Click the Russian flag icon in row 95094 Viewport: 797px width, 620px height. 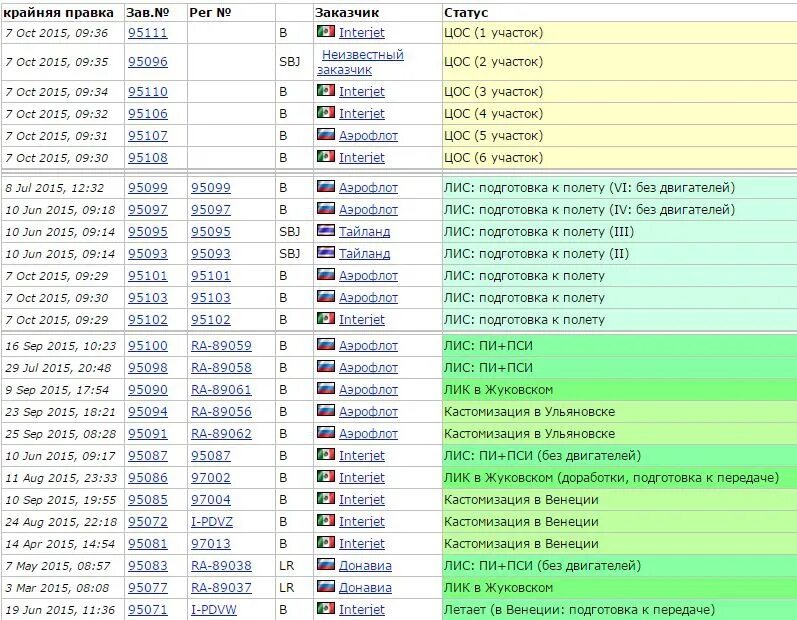326,411
